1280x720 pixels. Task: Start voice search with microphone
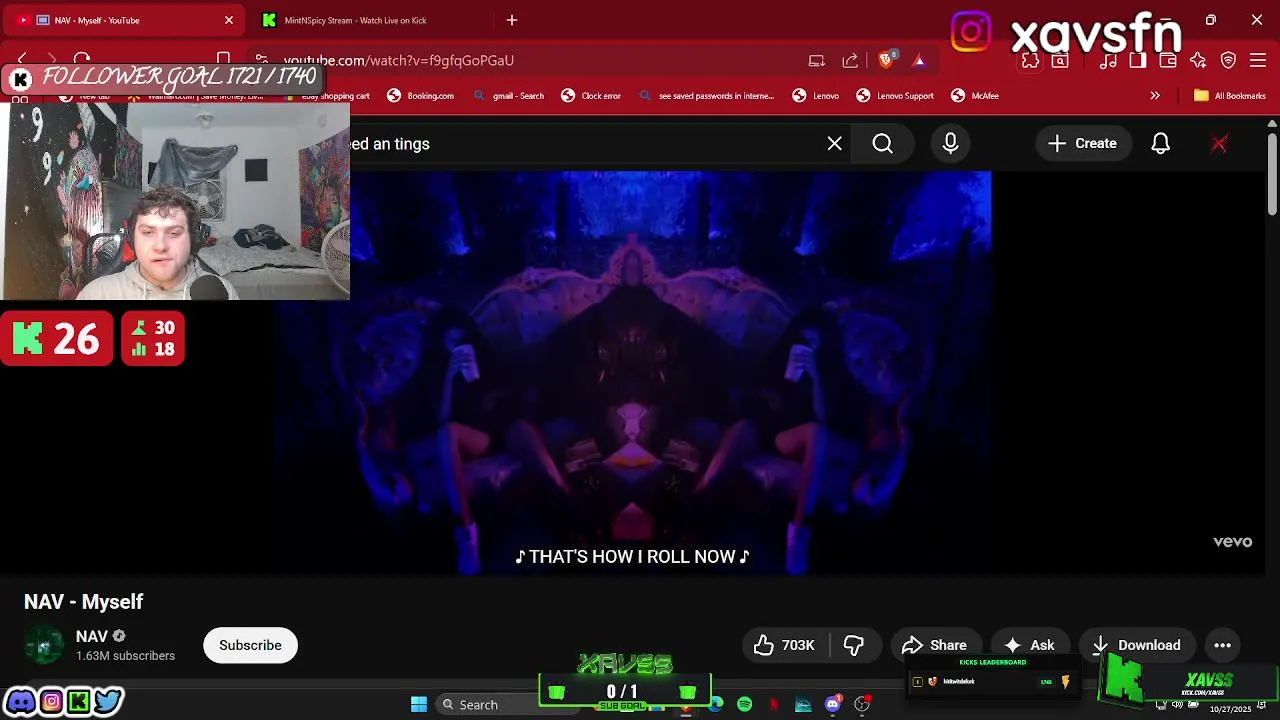950,144
